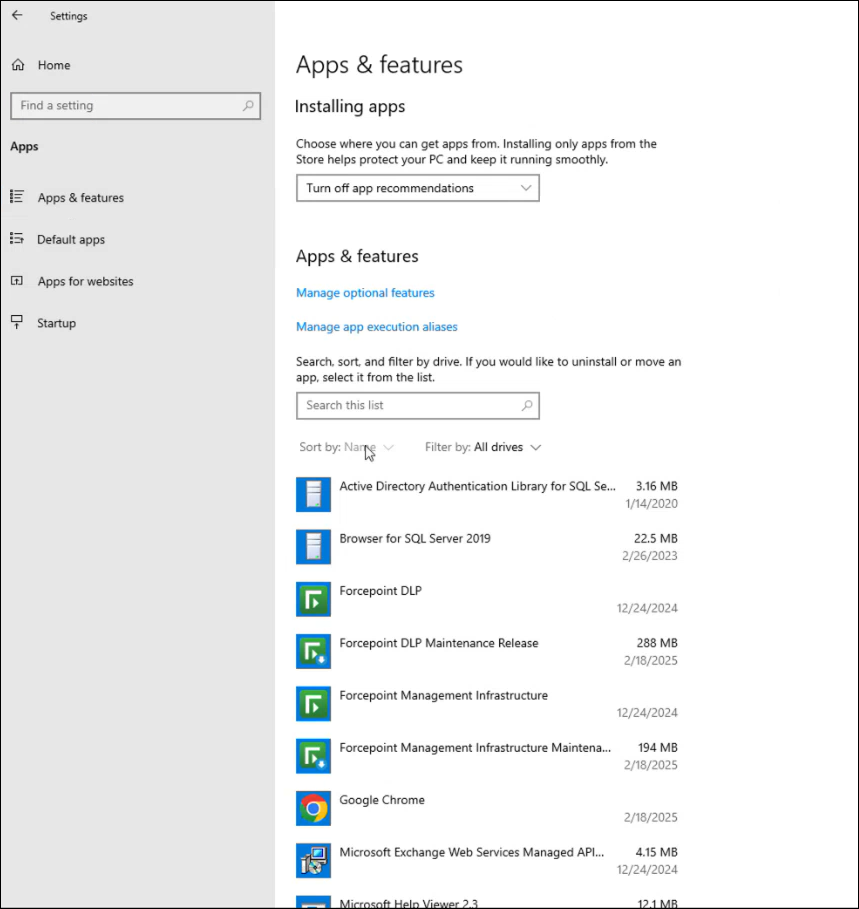
Task: Select Default apps in the sidebar
Action: coord(70,240)
